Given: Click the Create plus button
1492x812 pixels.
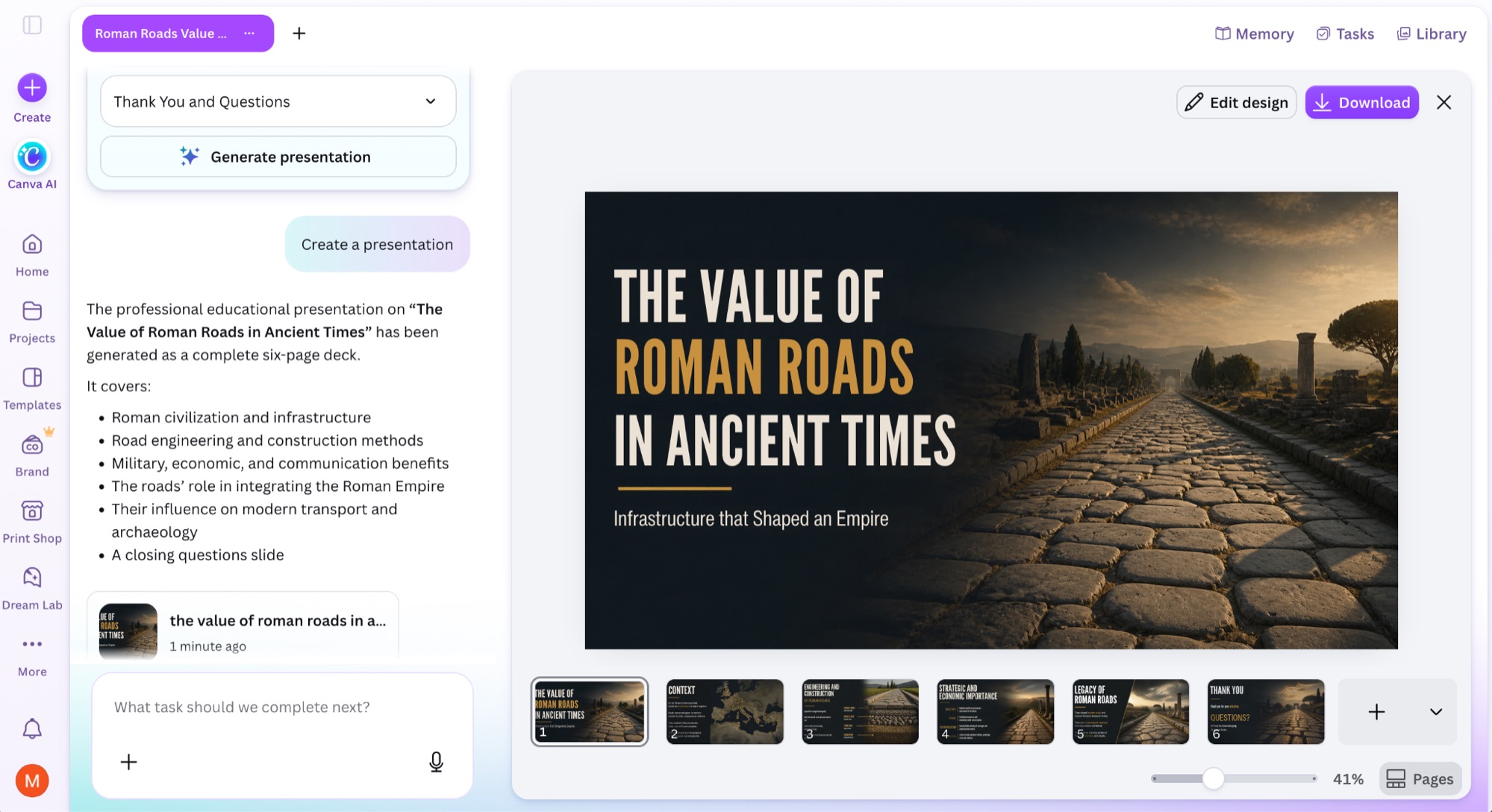Looking at the screenshot, I should 32,88.
